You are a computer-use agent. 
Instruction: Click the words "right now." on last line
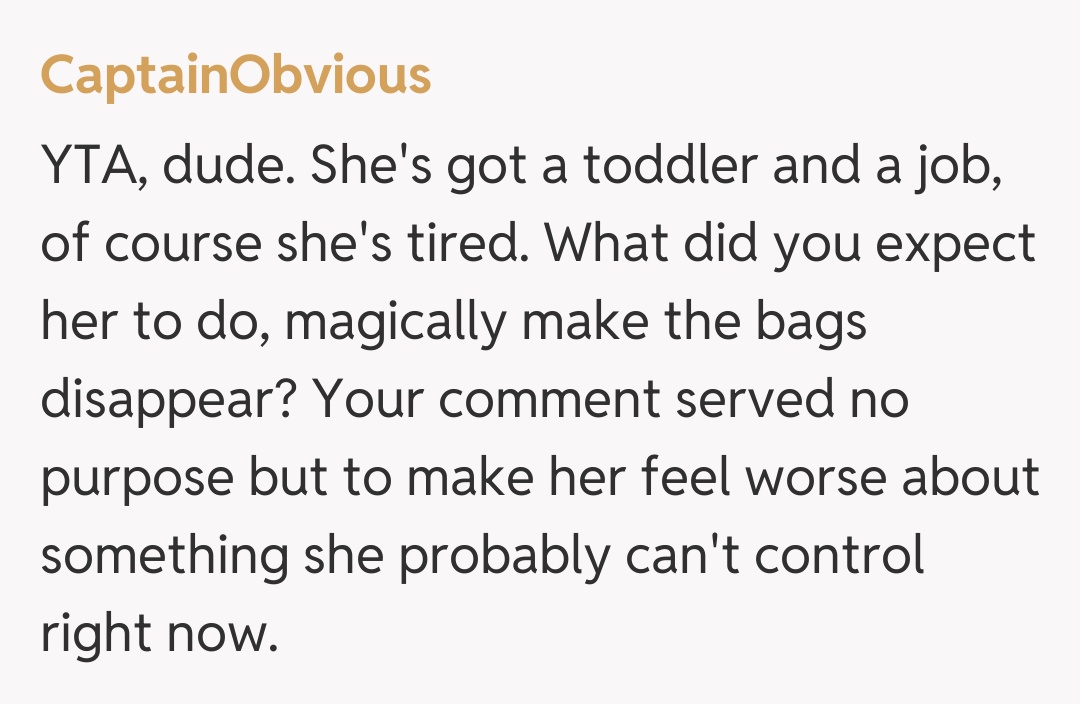tap(158, 635)
